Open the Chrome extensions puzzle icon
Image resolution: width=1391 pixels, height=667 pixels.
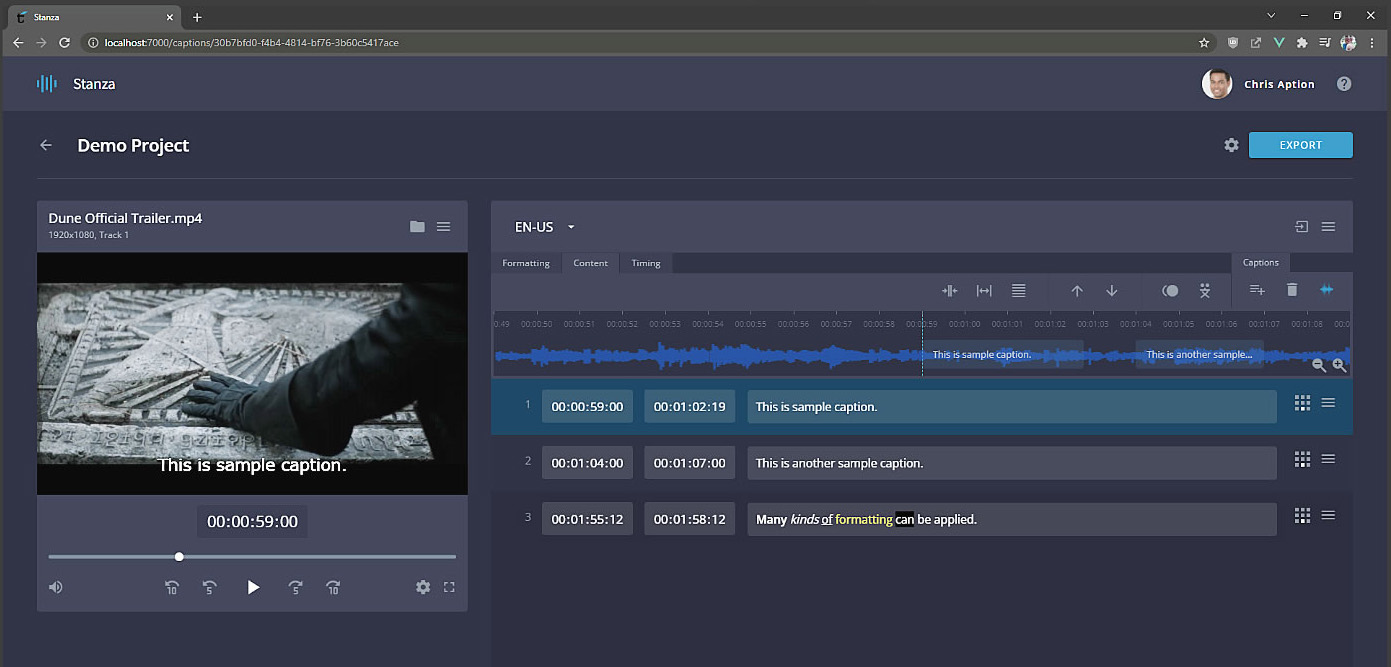(1301, 43)
